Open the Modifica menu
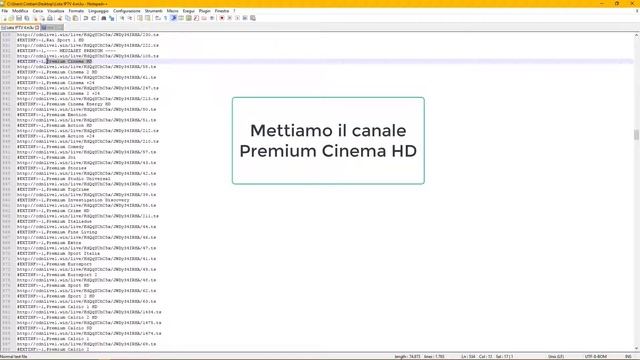This screenshot has height=360, width=640. point(20,11)
